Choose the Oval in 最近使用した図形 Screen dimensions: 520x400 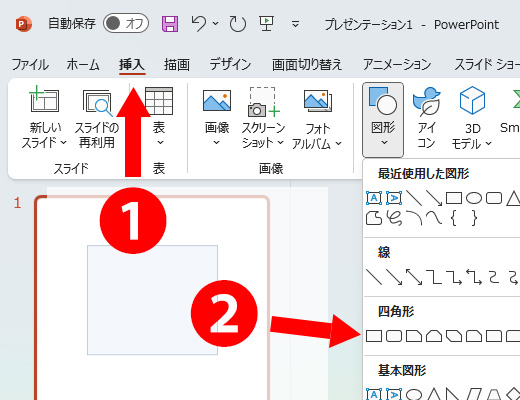[x=474, y=198]
